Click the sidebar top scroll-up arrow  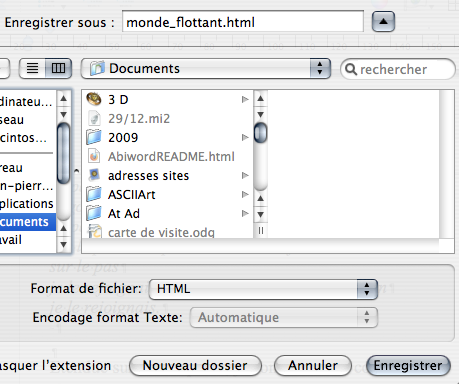coord(63,98)
